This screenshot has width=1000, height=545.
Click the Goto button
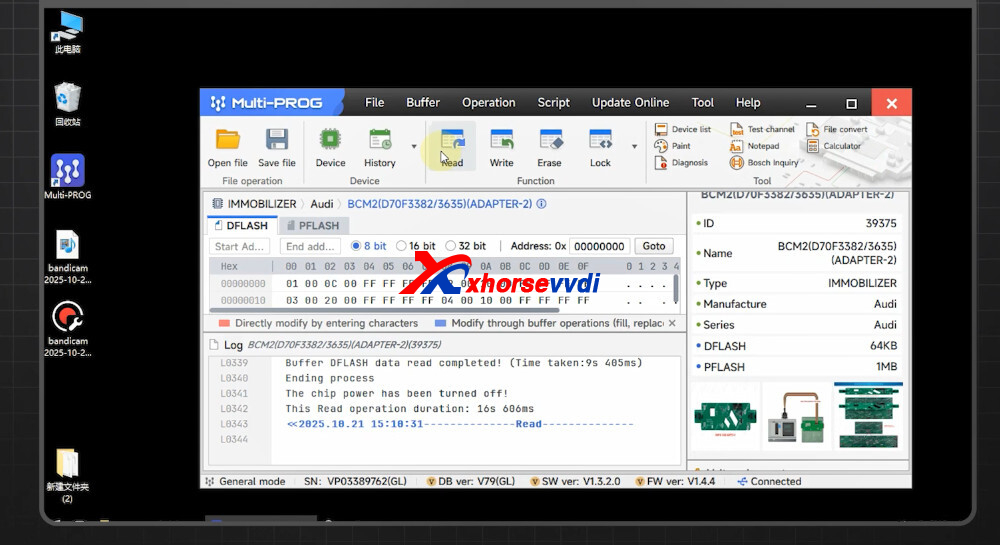[654, 246]
